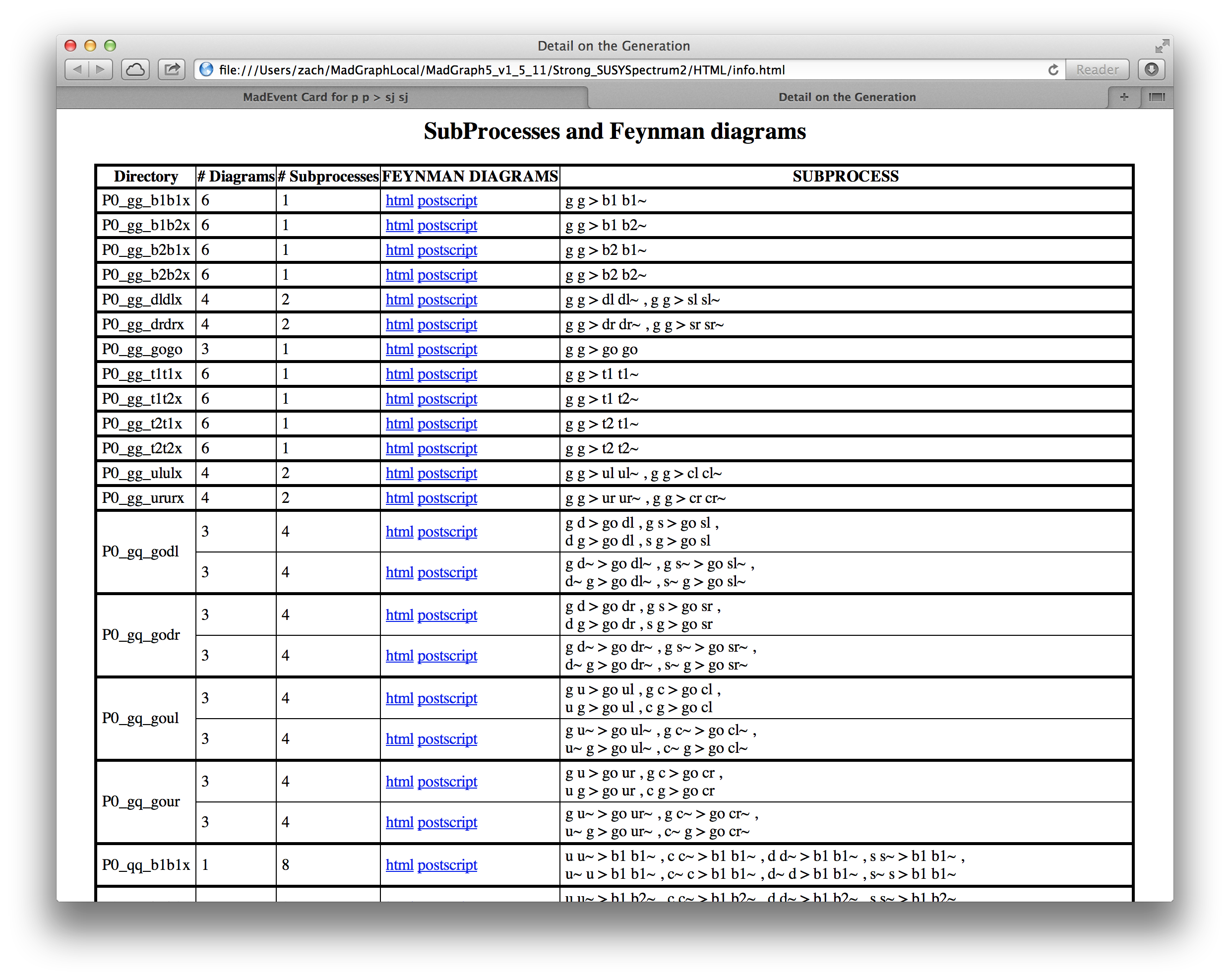Open html link for P0_gg_t2t2x row
This screenshot has width=1230, height=980.
399,449
